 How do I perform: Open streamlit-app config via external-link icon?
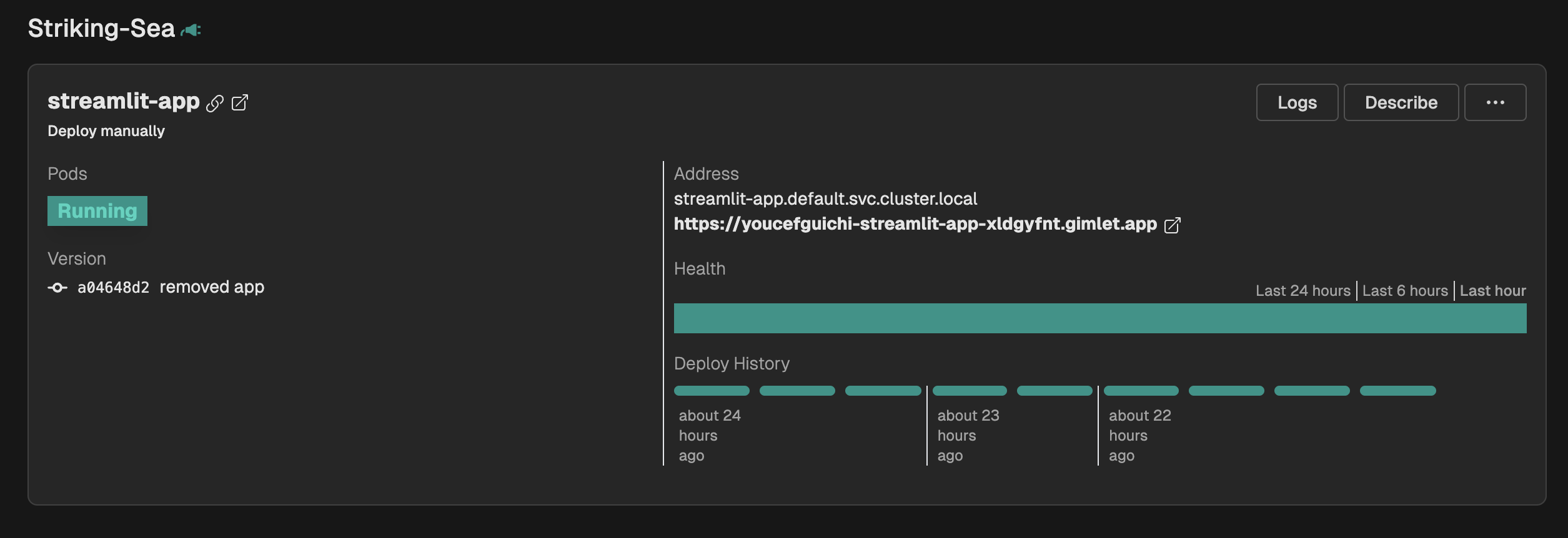[x=240, y=102]
